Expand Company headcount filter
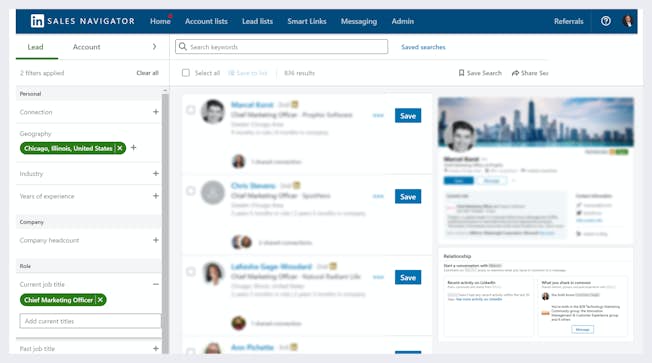The image size is (652, 363). 156,240
